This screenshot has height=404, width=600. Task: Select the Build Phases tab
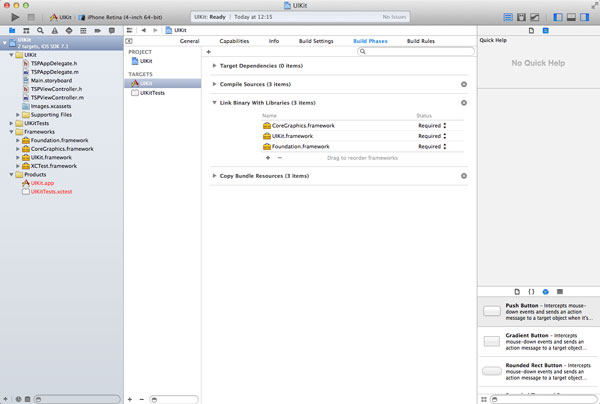[x=370, y=41]
